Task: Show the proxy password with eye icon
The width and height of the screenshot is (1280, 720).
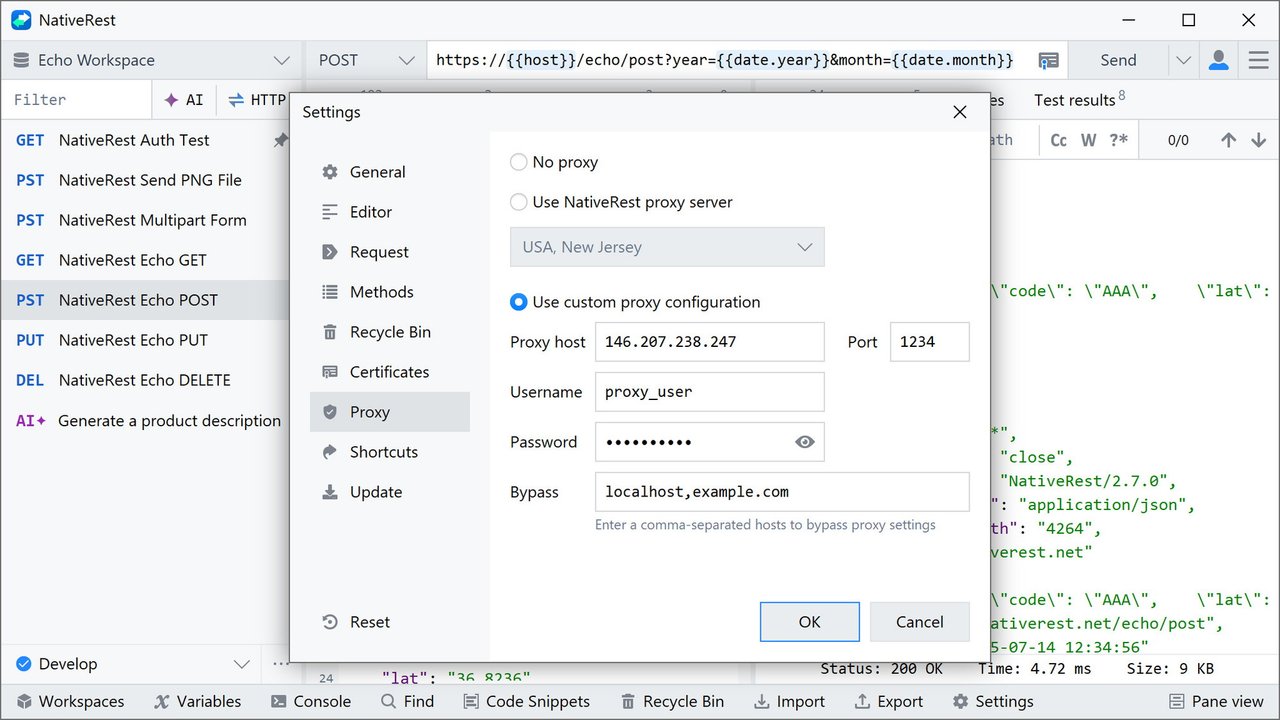Action: tap(804, 442)
